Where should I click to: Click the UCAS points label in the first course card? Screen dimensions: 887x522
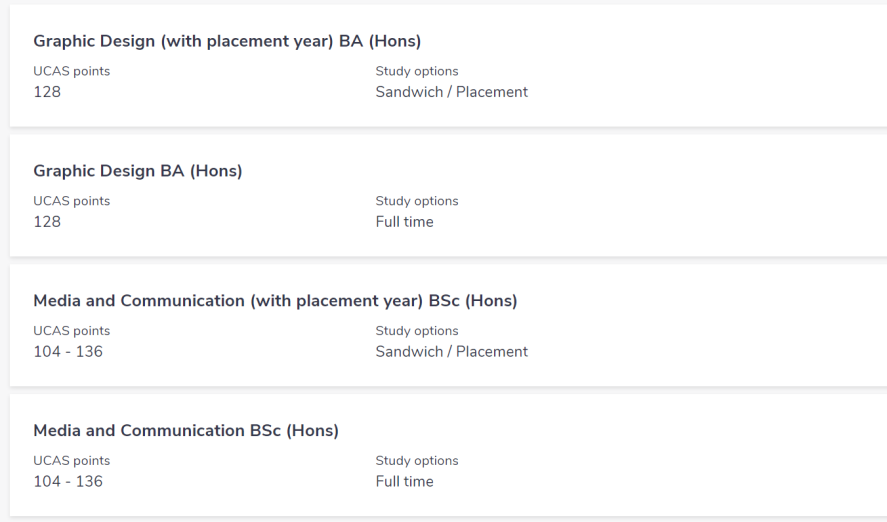coord(72,71)
